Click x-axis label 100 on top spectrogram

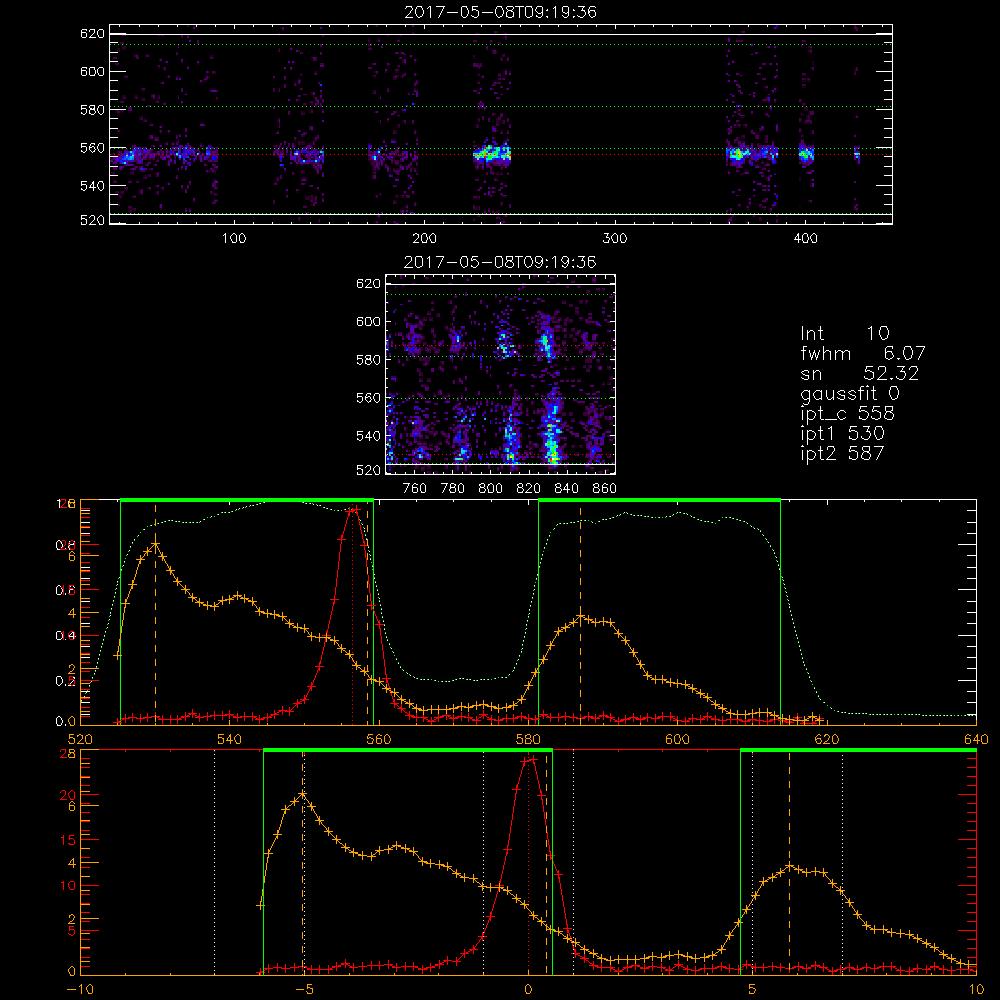234,239
